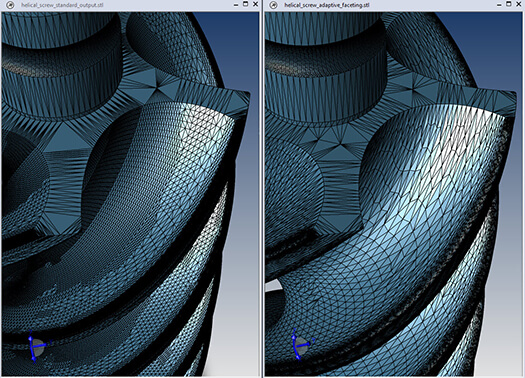The image size is (525, 378).
Task: Close the adaptive_faceting.stl window
Action: tap(518, 4)
